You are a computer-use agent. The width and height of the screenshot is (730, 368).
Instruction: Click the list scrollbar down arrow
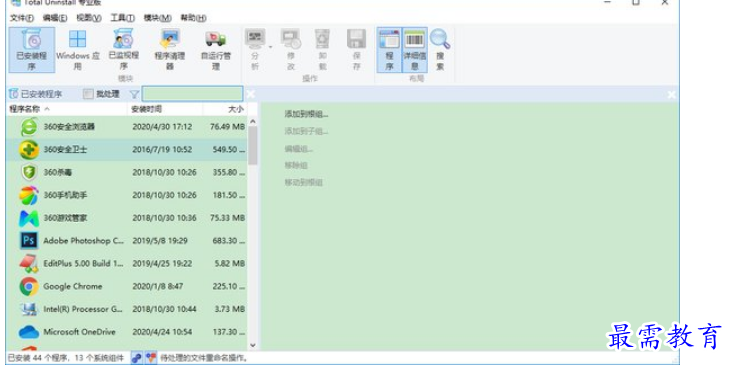[x=253, y=345]
